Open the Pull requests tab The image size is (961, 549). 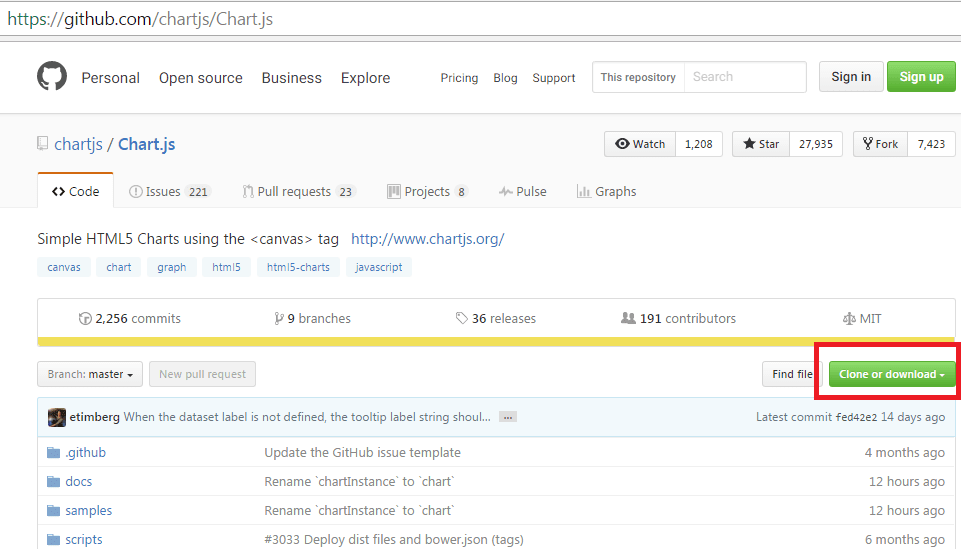click(x=299, y=192)
